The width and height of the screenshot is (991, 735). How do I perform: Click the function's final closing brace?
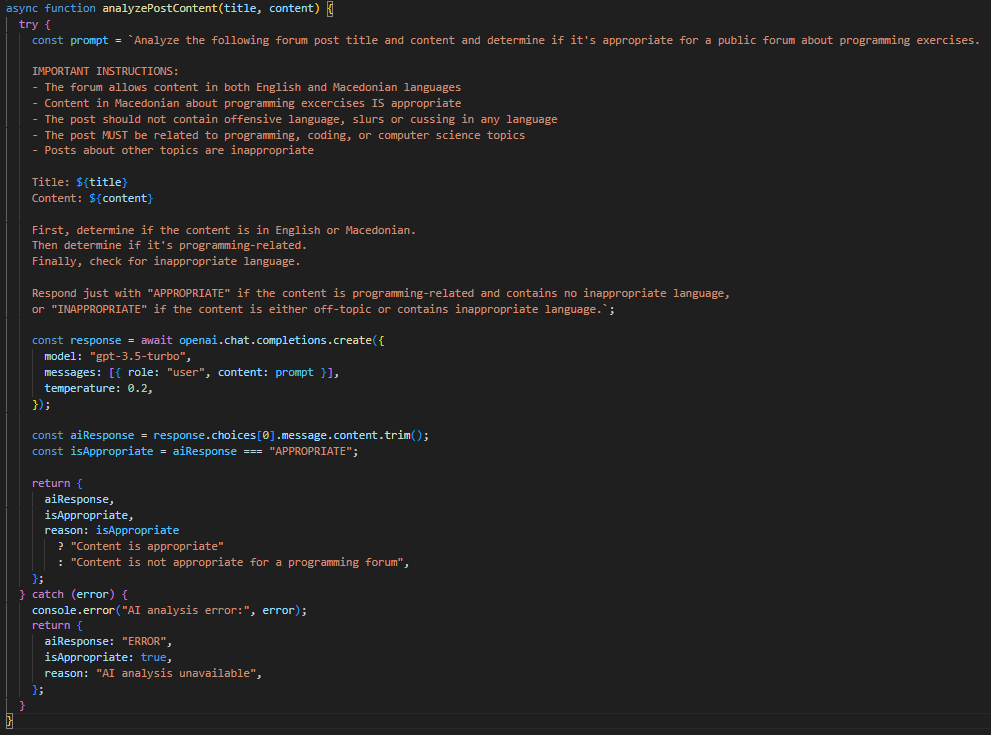pyautogui.click(x=9, y=720)
